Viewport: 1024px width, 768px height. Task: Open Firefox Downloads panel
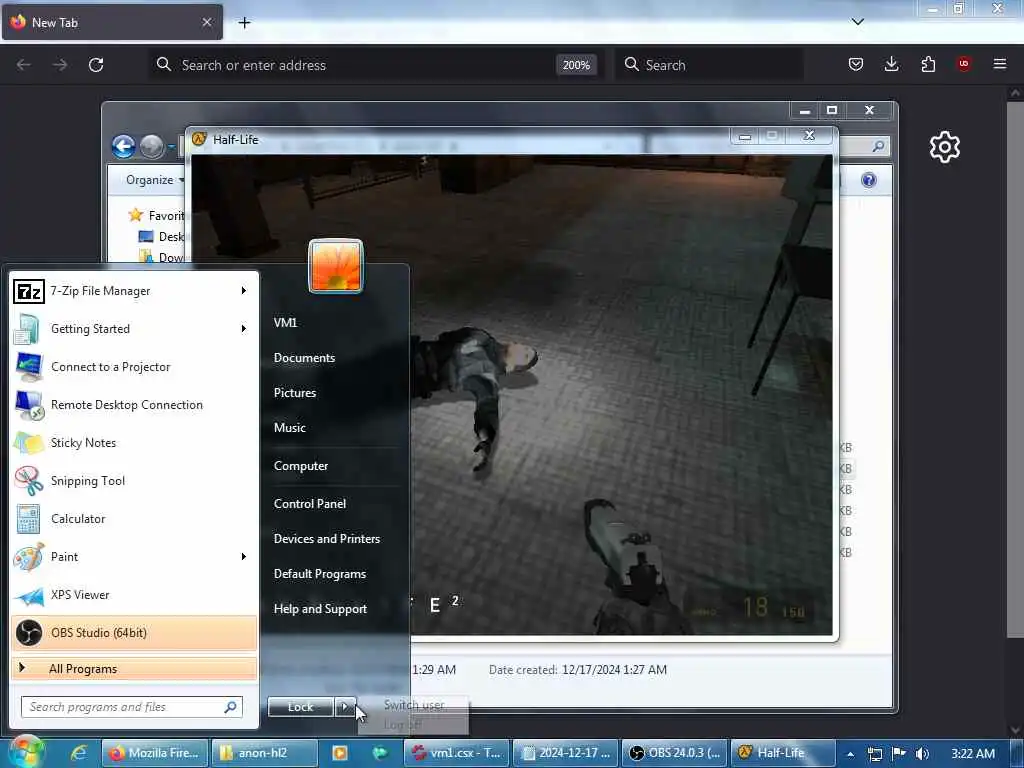pyautogui.click(x=891, y=64)
